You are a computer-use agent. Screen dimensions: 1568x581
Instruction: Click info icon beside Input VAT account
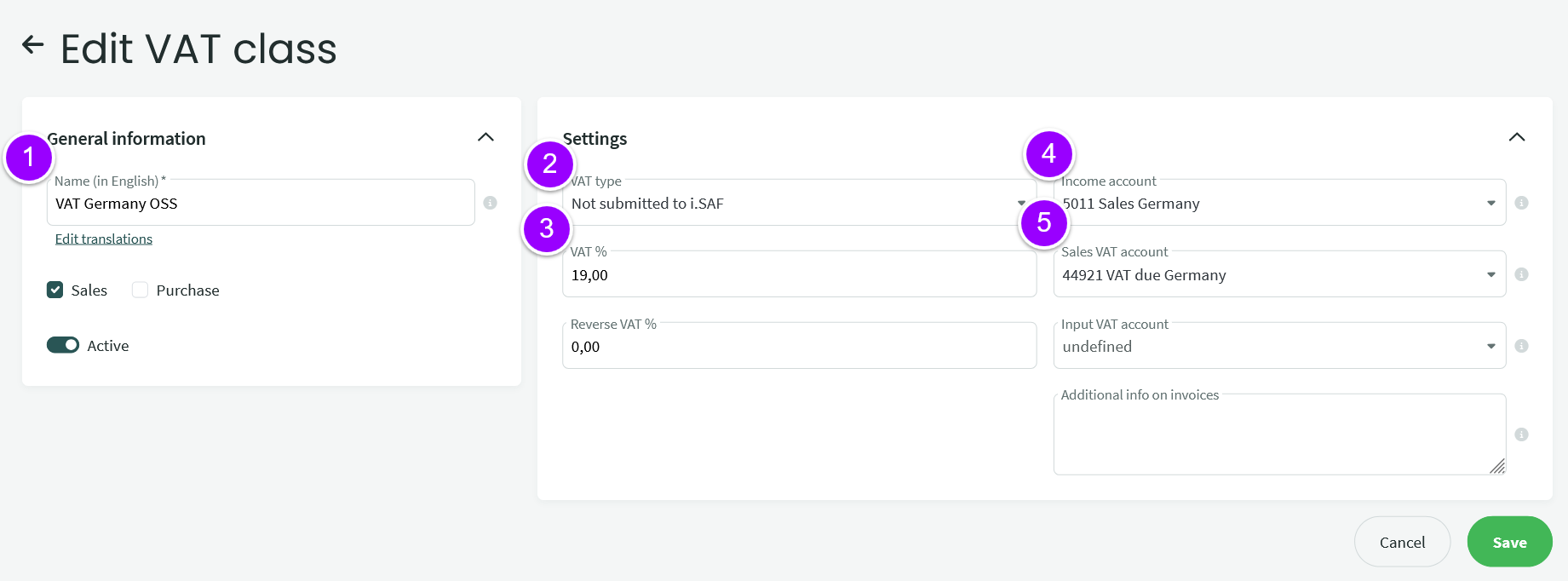[x=1521, y=346]
